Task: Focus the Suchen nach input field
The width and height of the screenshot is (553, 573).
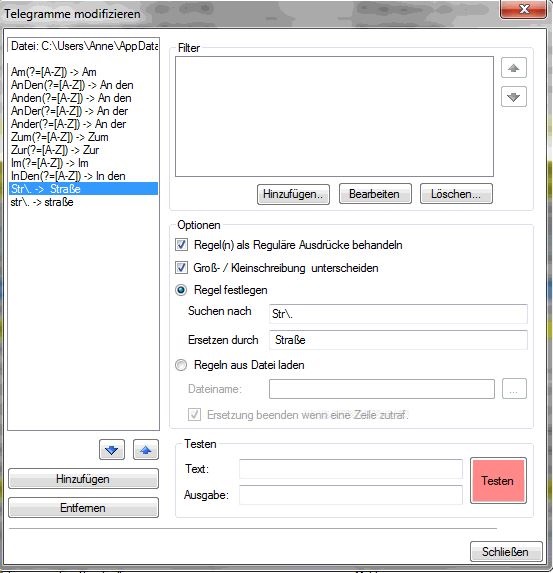Action: (x=398, y=314)
